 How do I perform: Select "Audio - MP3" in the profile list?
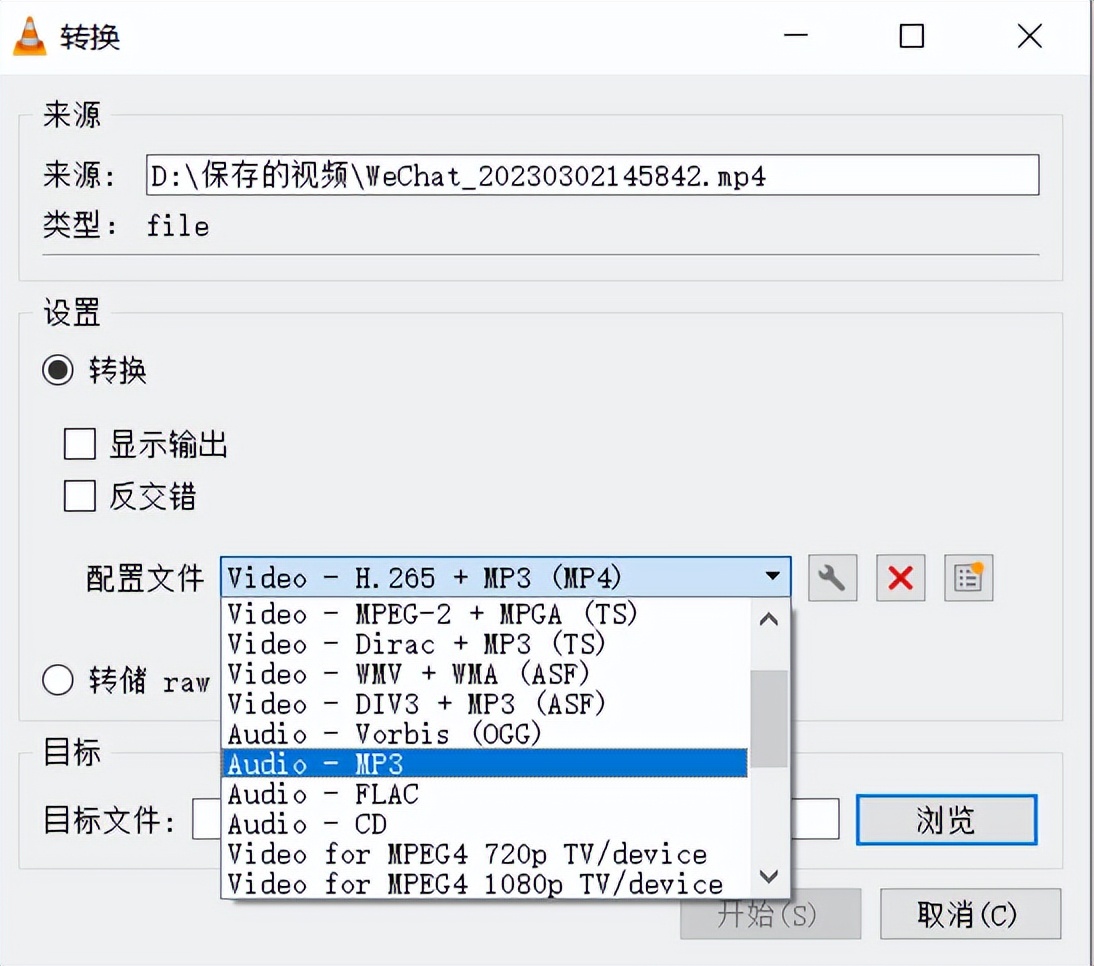click(450, 763)
